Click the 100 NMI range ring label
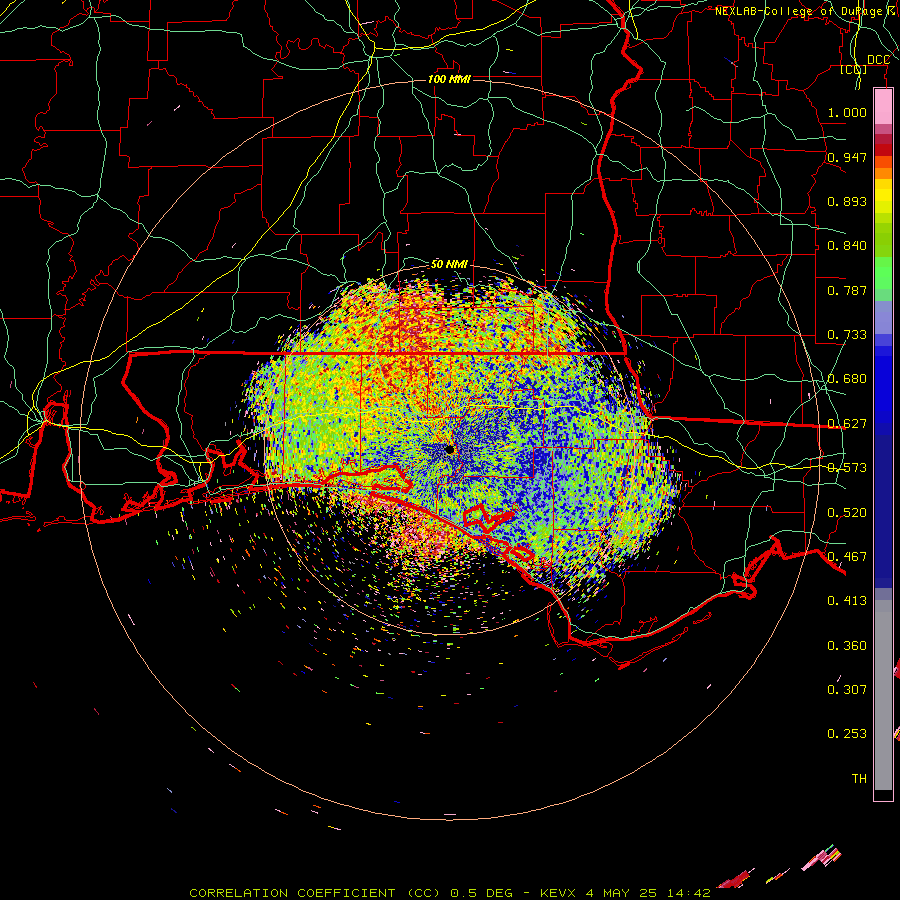The width and height of the screenshot is (900, 900). click(x=449, y=79)
